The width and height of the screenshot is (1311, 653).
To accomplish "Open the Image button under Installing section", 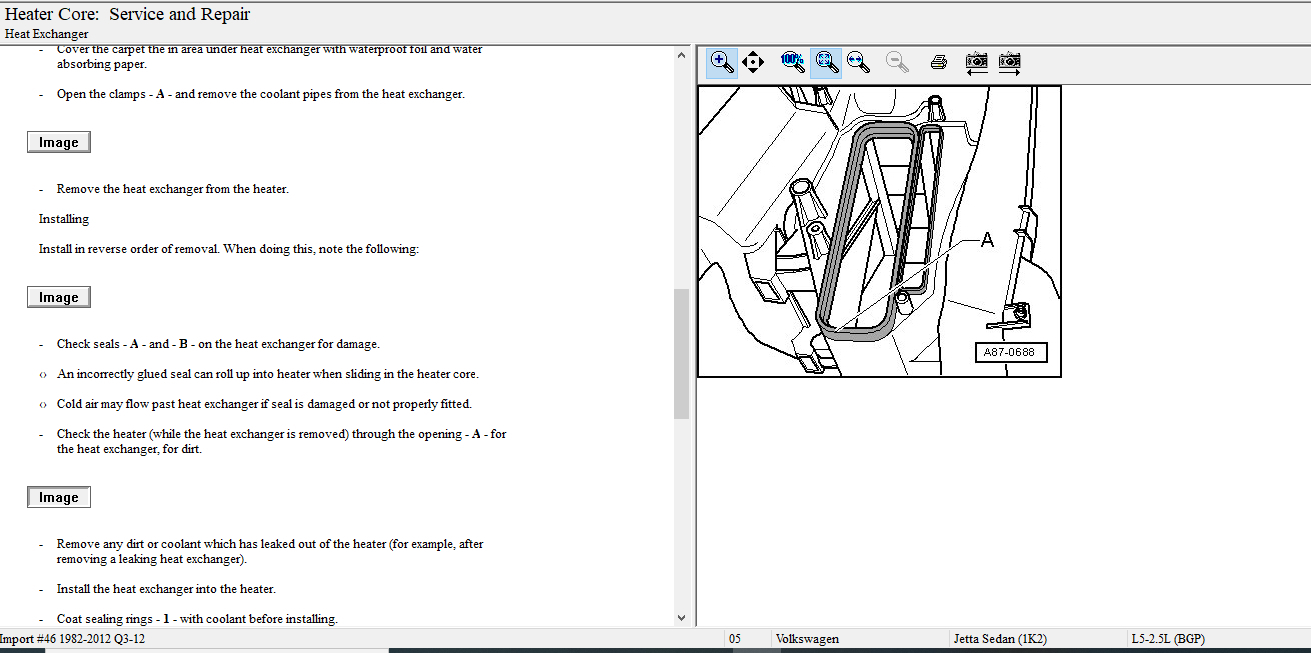I will (x=59, y=297).
